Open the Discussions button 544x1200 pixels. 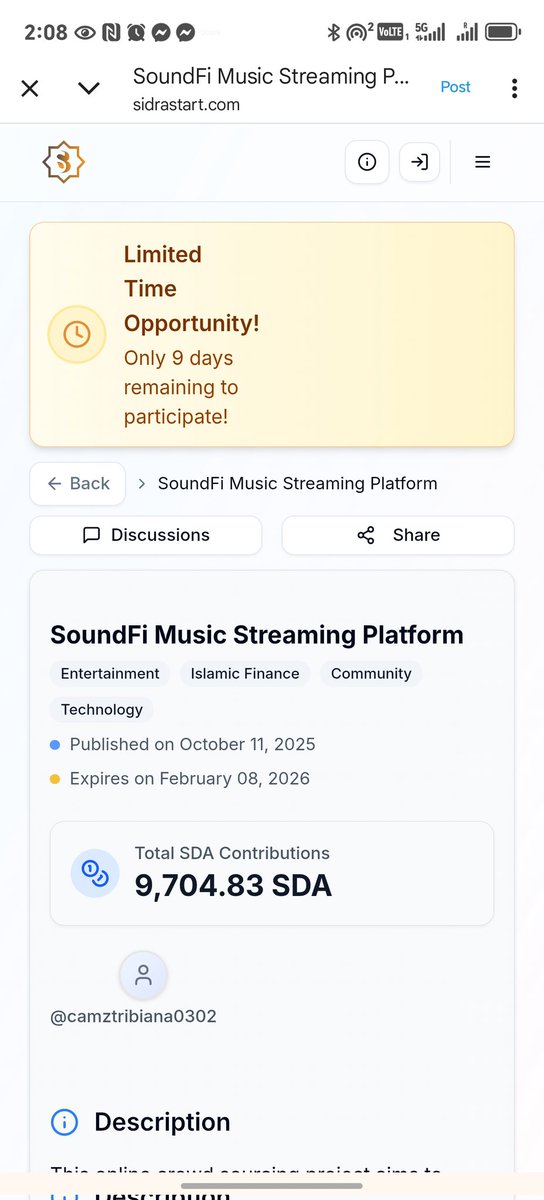tap(146, 535)
